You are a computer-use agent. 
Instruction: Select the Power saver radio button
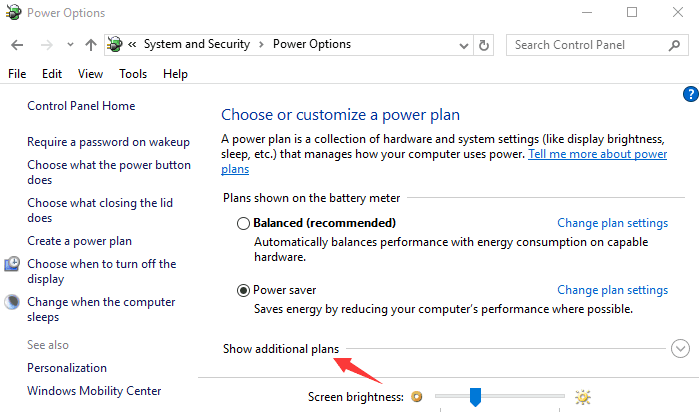pos(243,291)
